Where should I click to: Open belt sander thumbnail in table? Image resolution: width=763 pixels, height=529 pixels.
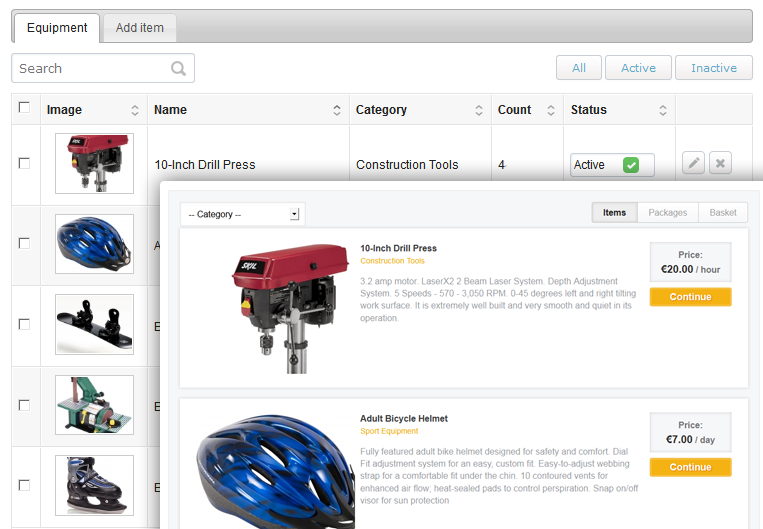pyautogui.click(x=94, y=405)
